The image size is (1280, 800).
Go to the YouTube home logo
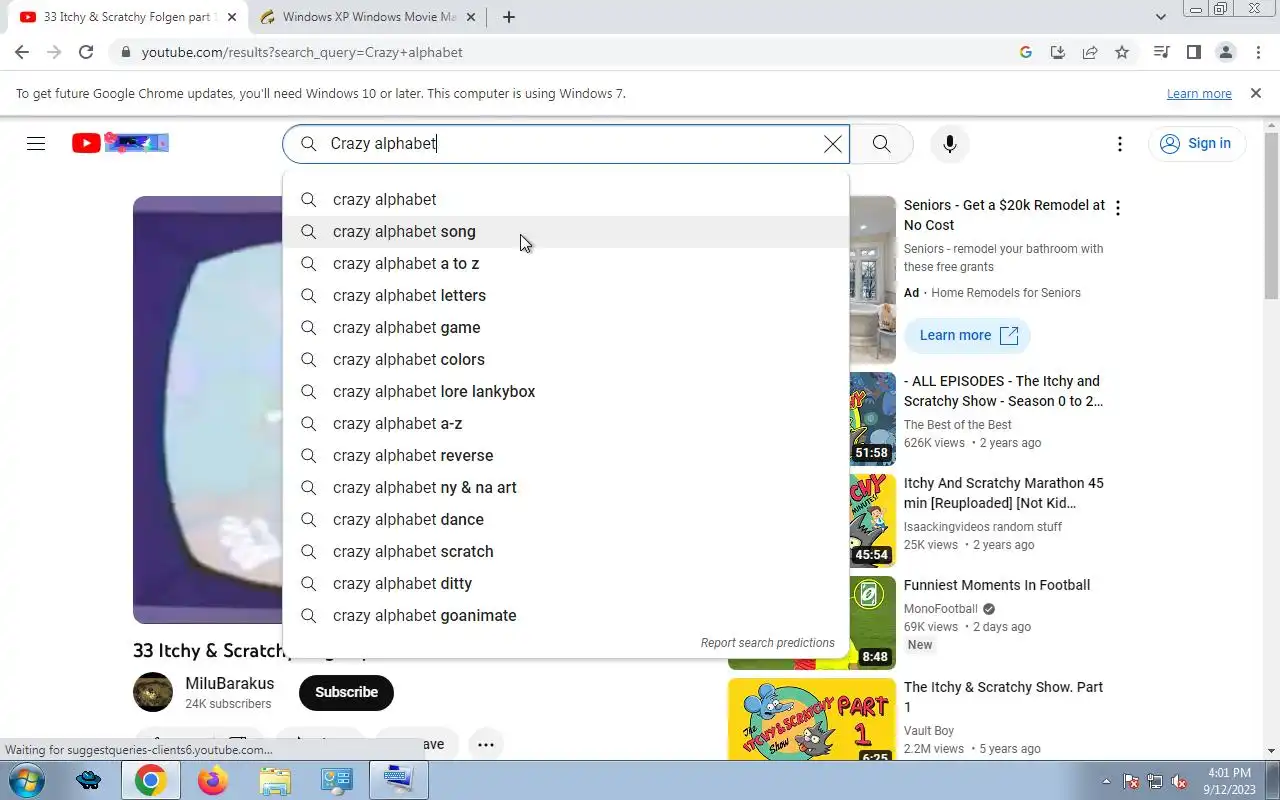(120, 143)
